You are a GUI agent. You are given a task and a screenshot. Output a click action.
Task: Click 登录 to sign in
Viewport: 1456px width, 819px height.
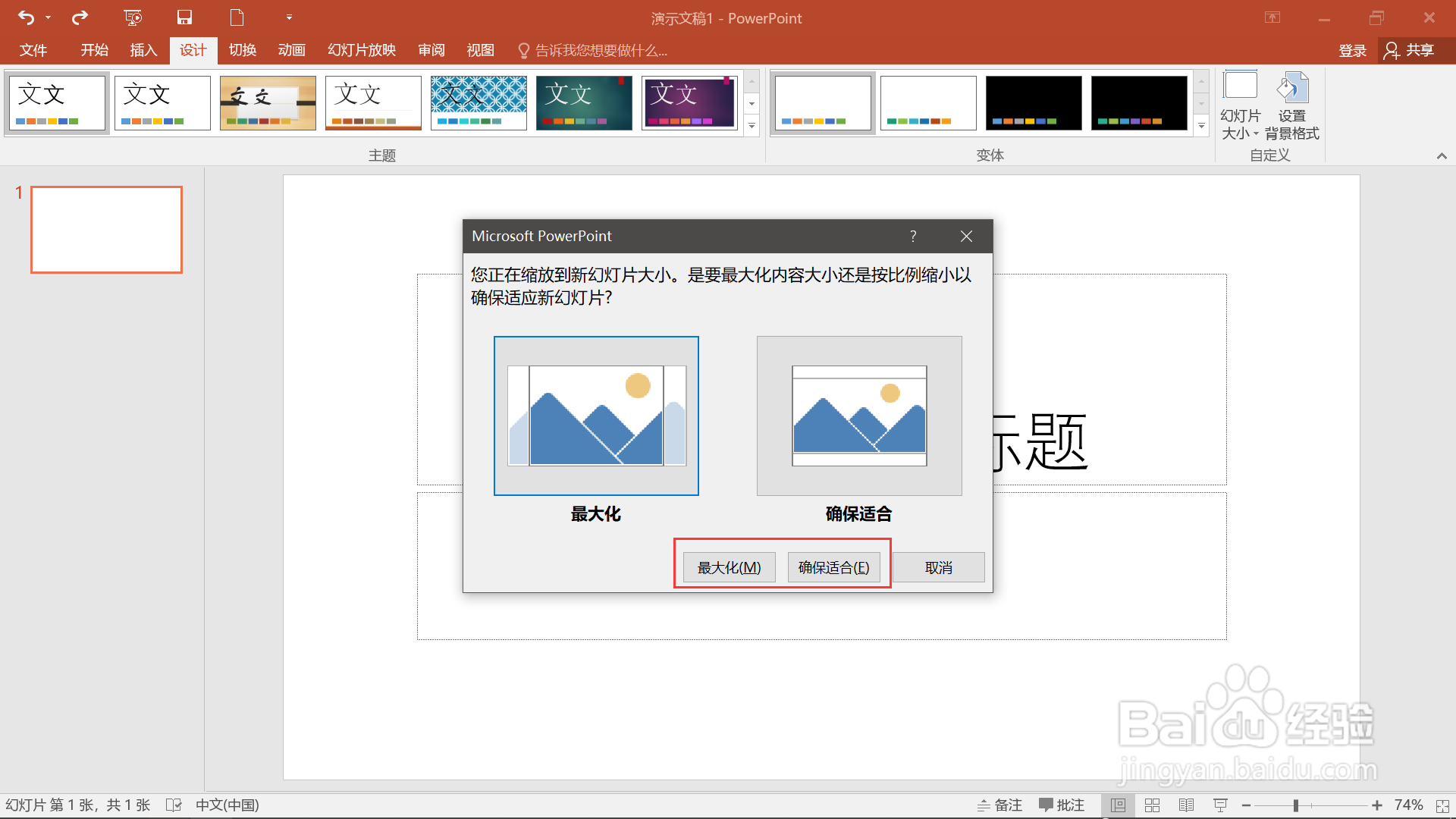(x=1353, y=50)
